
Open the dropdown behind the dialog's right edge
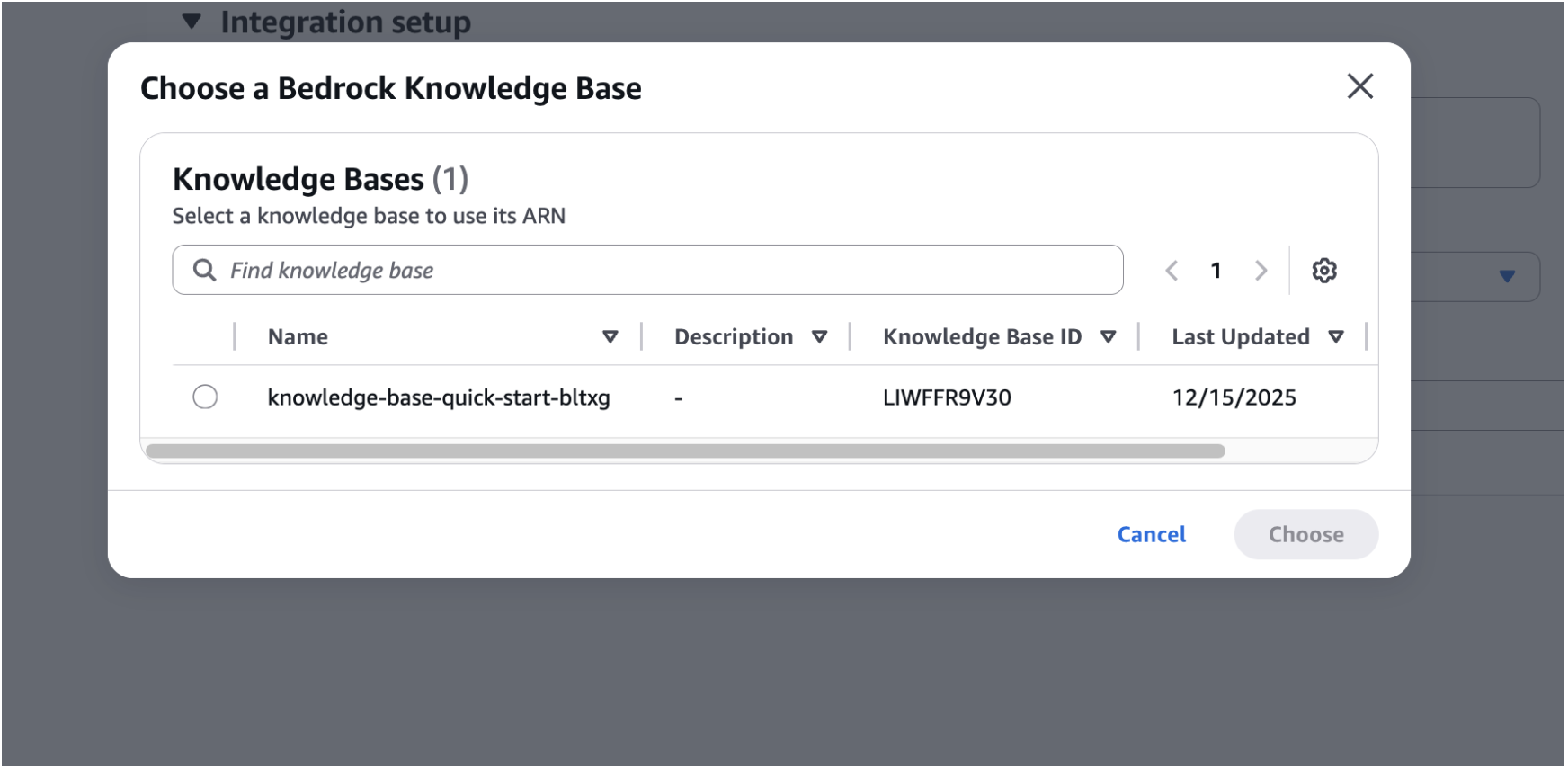pos(1507,276)
